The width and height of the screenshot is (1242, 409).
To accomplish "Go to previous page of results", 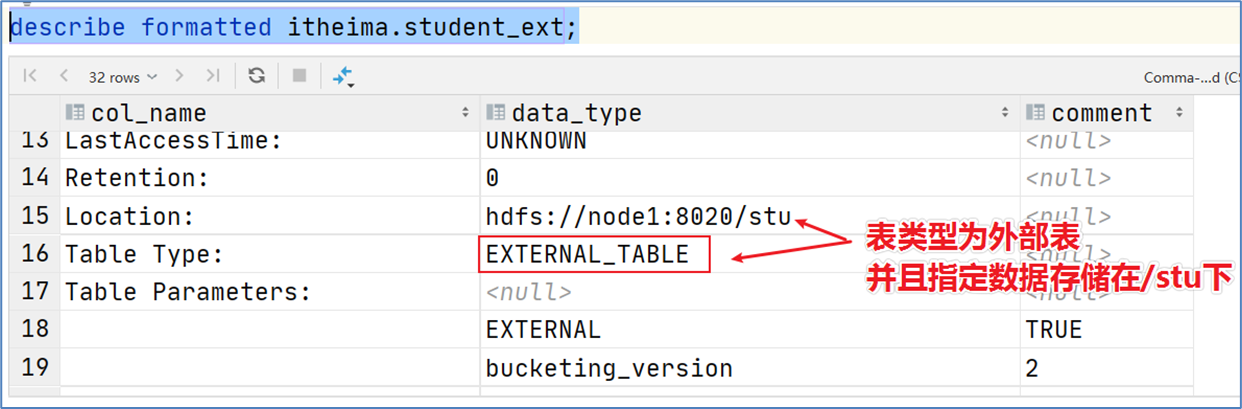I will [64, 76].
